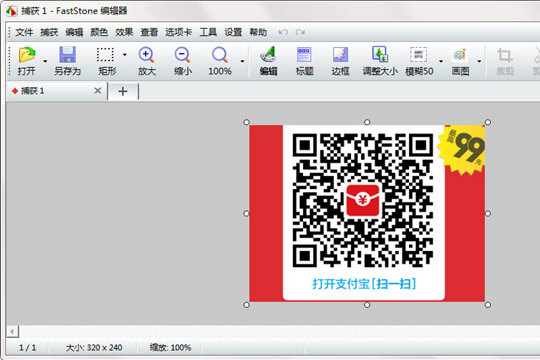Open the 捕获 menu
This screenshot has width=540, height=360.
pos(49,32)
